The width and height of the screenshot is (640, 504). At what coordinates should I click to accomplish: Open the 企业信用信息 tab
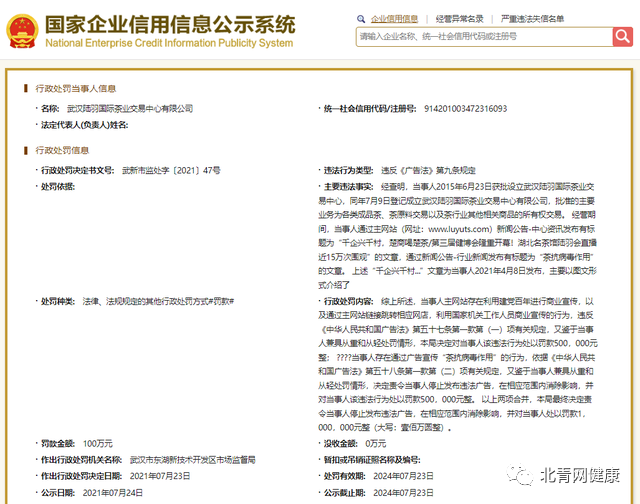[394, 19]
